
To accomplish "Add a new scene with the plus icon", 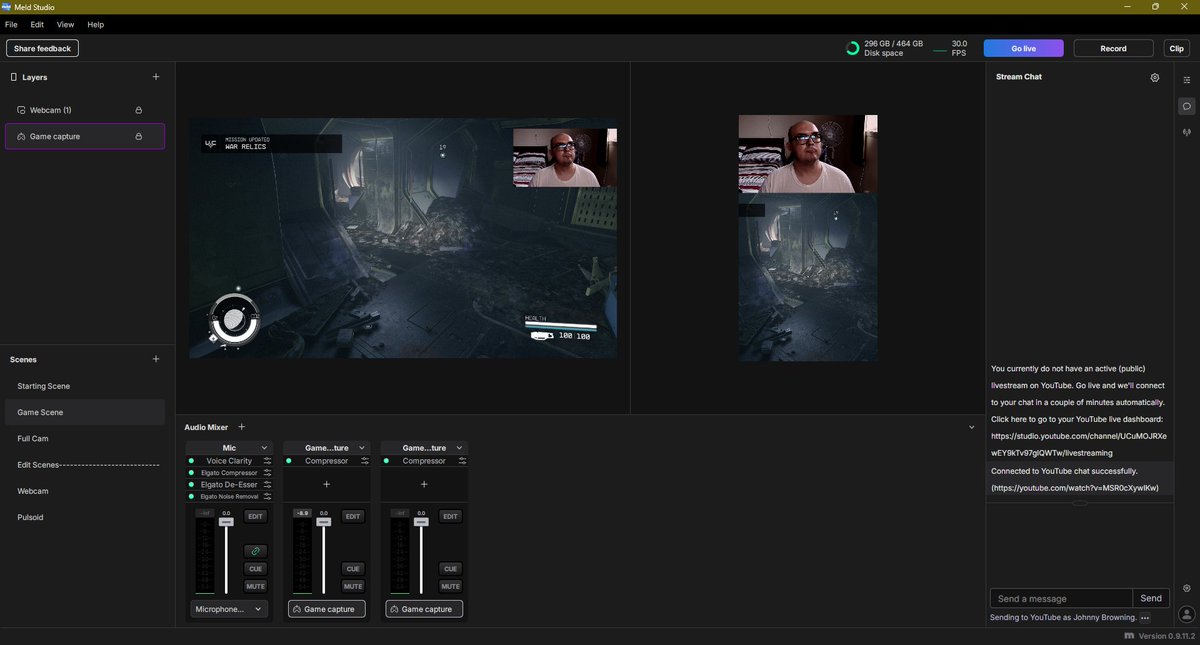I will (155, 359).
